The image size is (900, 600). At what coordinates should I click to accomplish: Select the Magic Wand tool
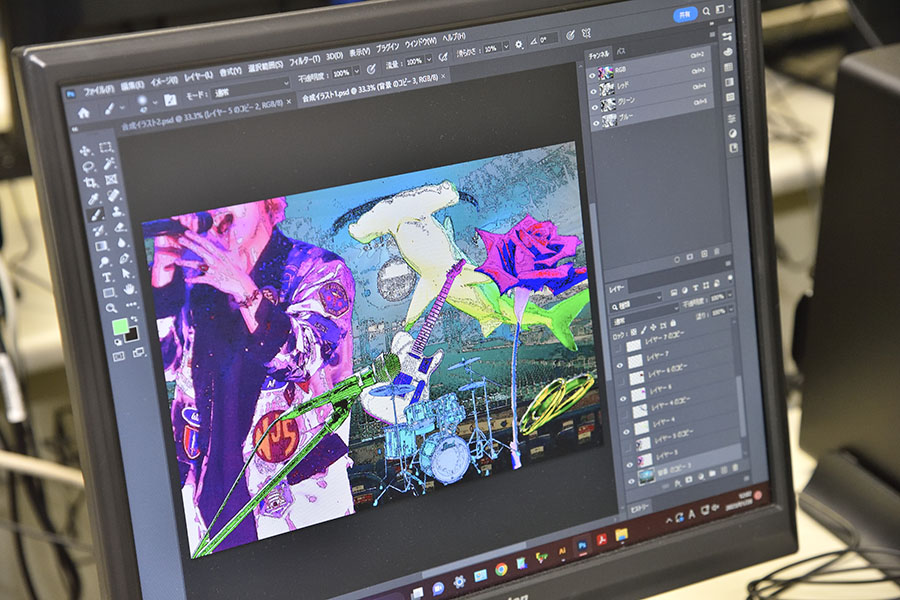point(108,164)
